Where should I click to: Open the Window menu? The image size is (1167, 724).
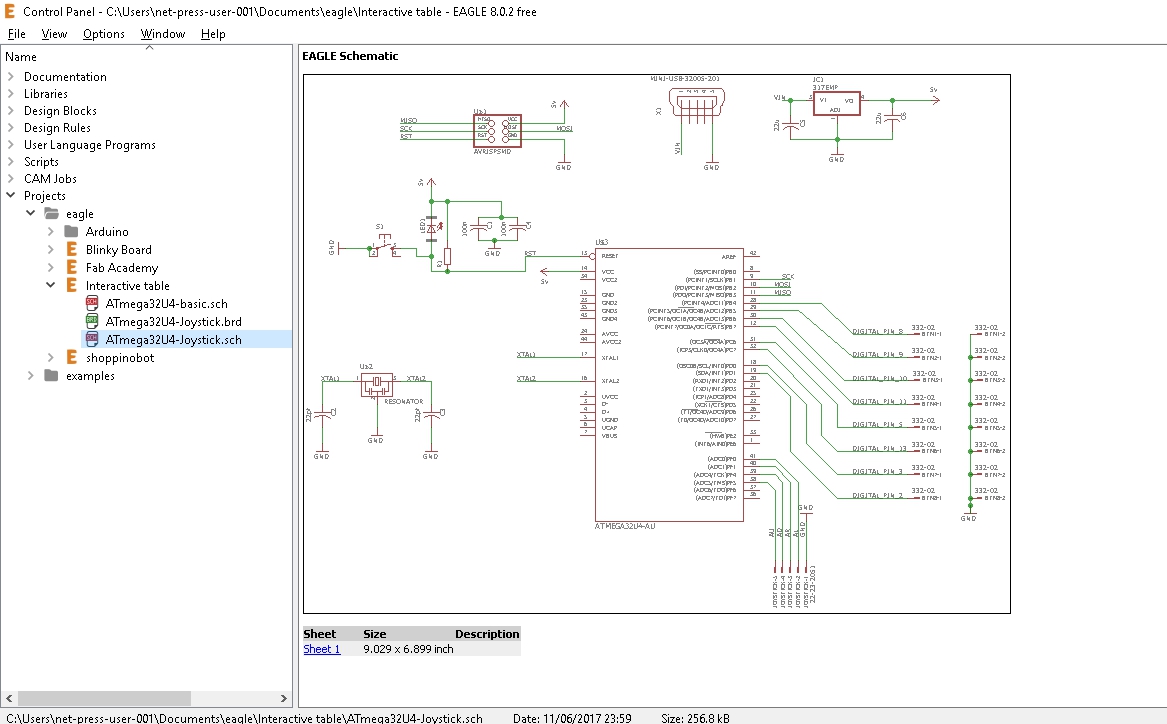pos(163,33)
